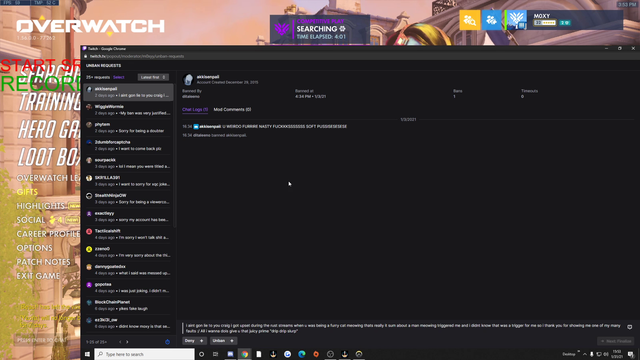The height and width of the screenshot is (360, 640).
Task: Go to next requests page arrow
Action: click(127, 342)
